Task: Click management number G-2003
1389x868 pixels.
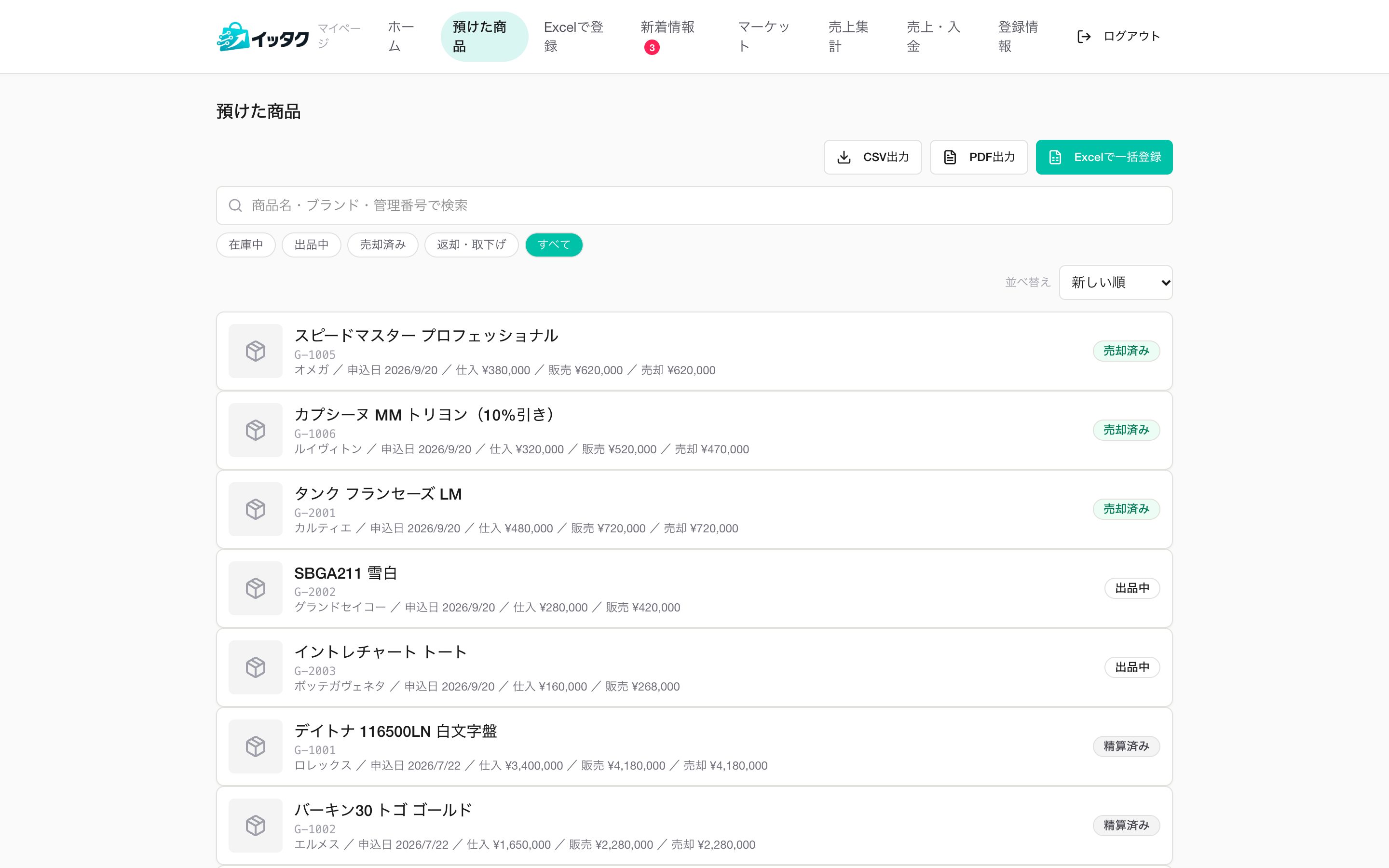Action: 314,671
